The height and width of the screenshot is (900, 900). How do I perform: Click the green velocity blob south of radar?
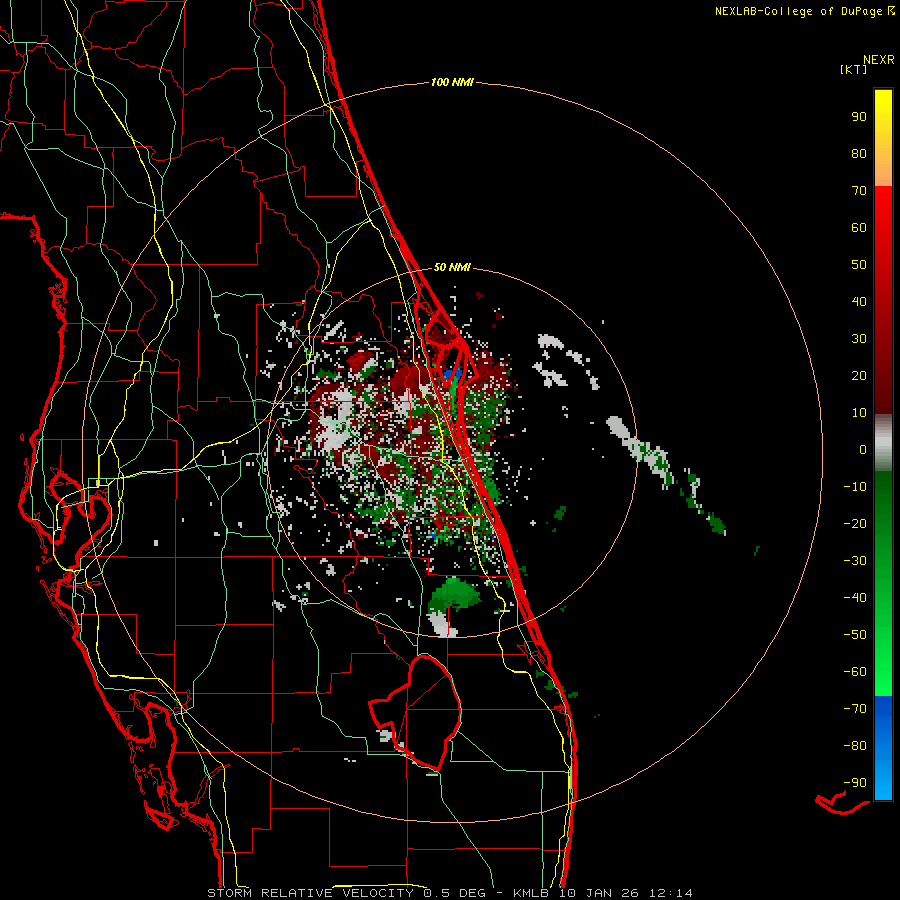tap(455, 595)
